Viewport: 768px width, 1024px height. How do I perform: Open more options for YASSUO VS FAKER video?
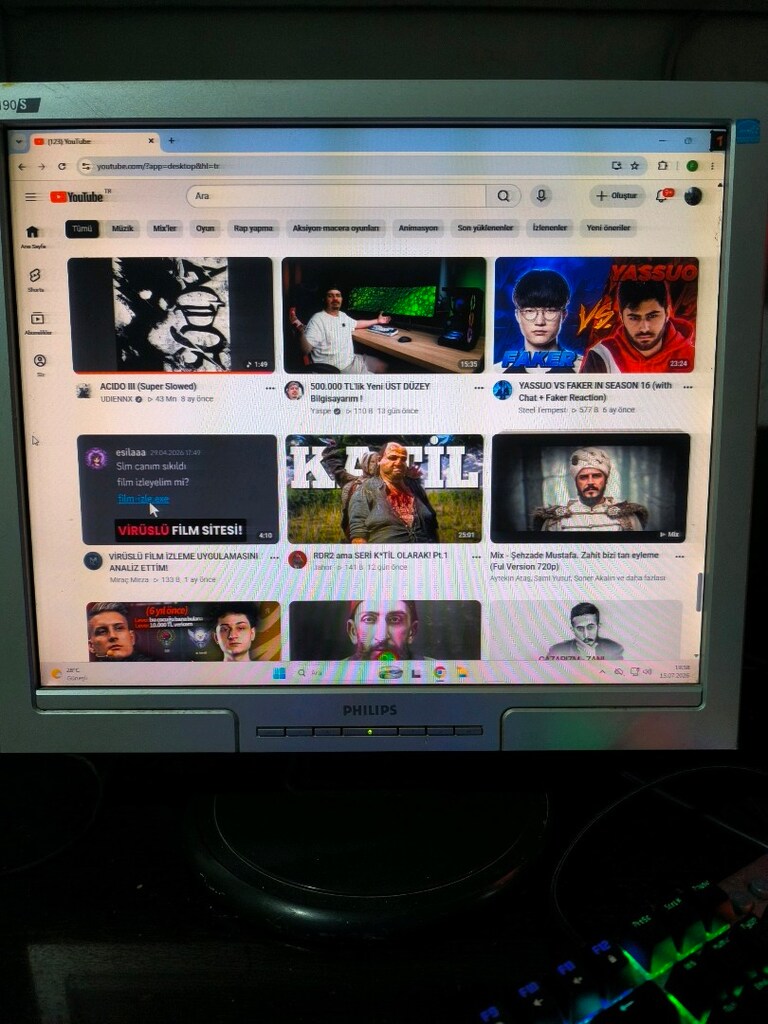688,387
